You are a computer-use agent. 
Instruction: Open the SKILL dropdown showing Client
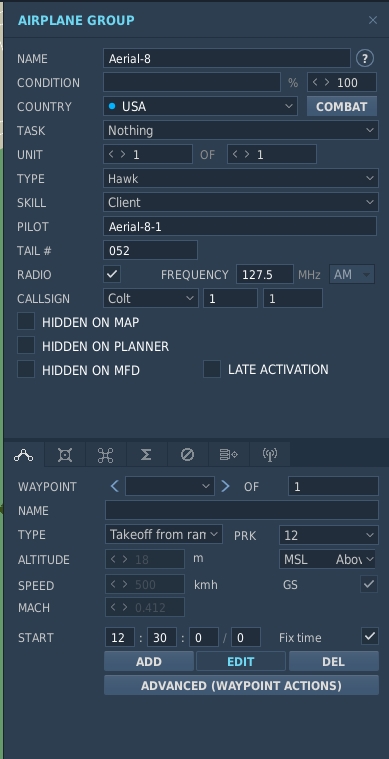point(241,202)
